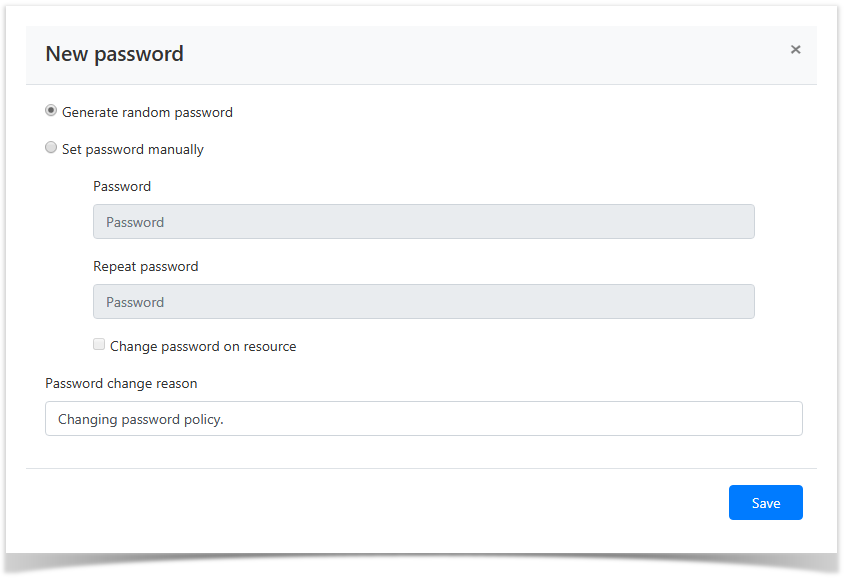Screen dimensions: 851x582
Task: Click the empty dialog header bar area
Action: pos(480,54)
